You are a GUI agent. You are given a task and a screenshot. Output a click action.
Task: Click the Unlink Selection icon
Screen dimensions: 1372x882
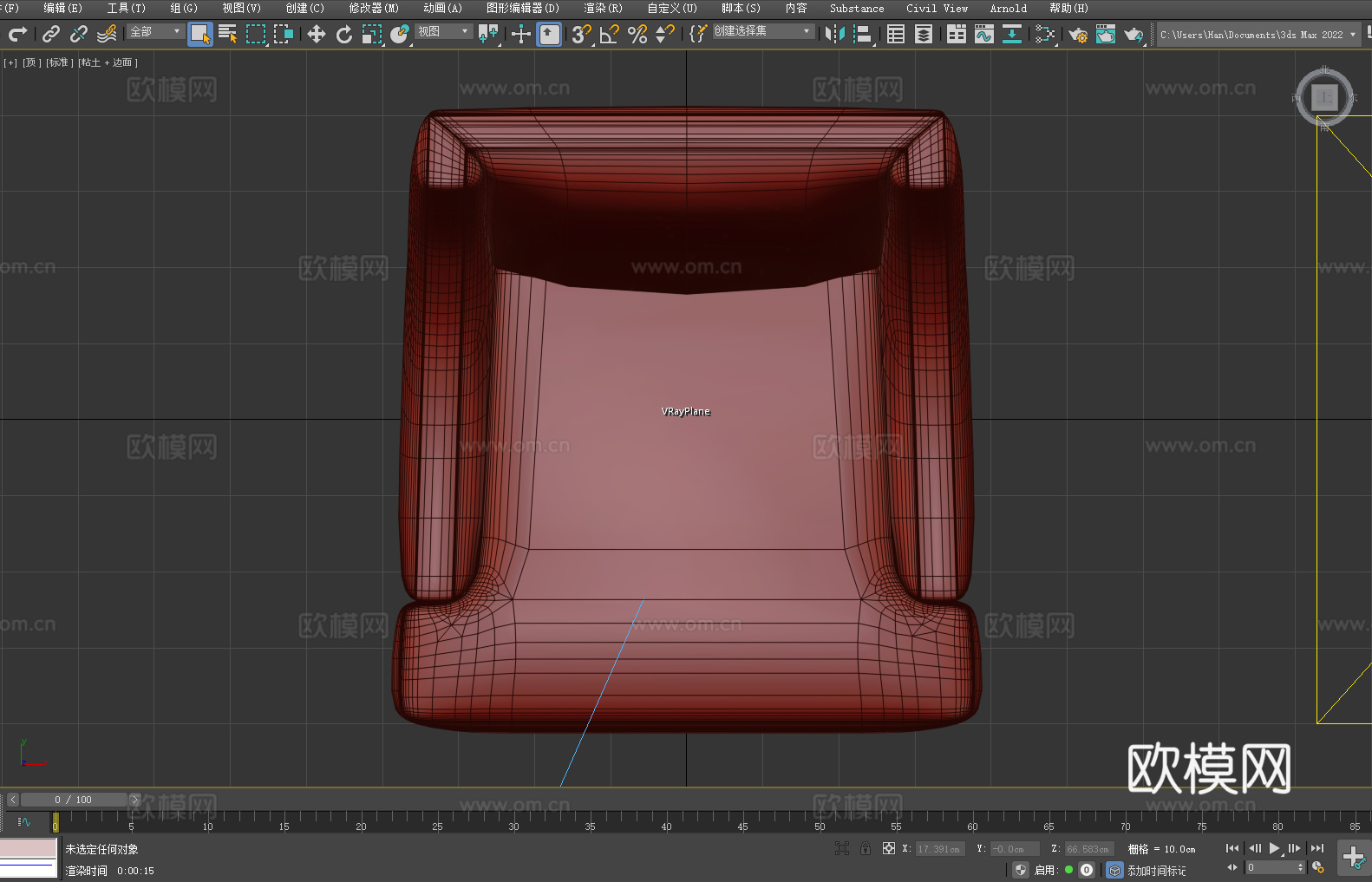(x=79, y=34)
